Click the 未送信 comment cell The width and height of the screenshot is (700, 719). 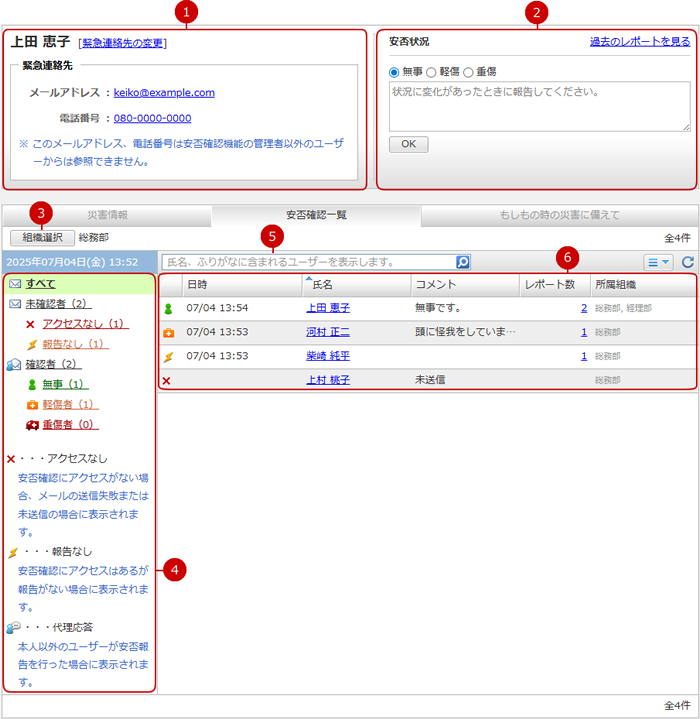click(x=430, y=380)
